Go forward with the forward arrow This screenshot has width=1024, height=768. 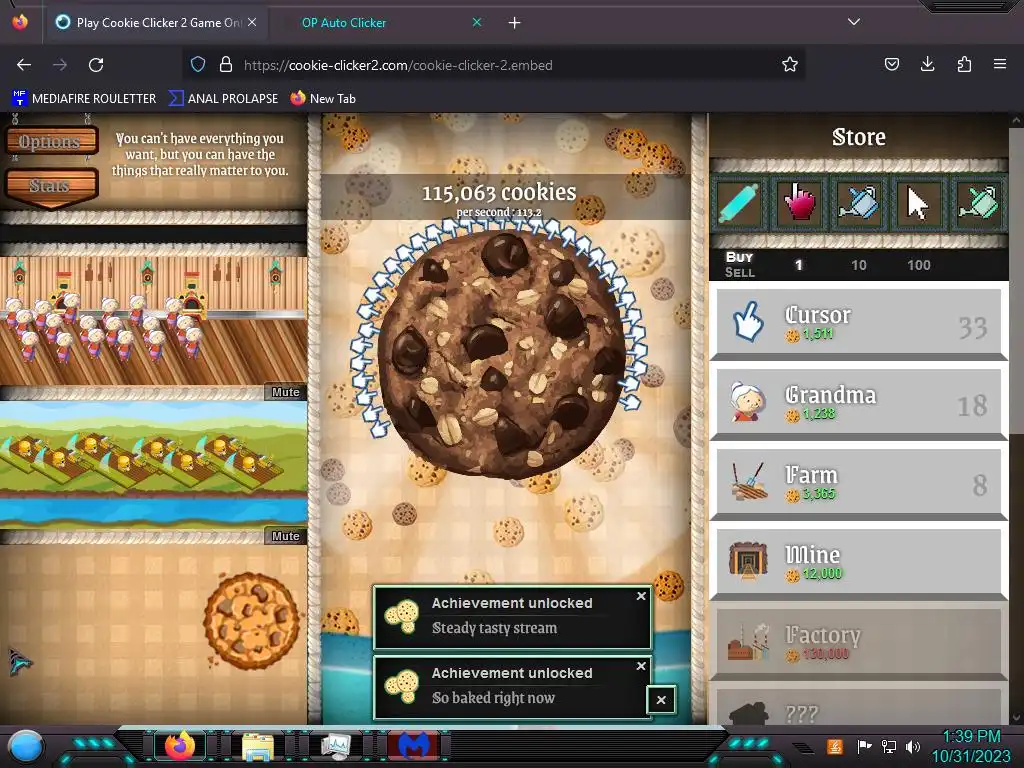(x=60, y=65)
